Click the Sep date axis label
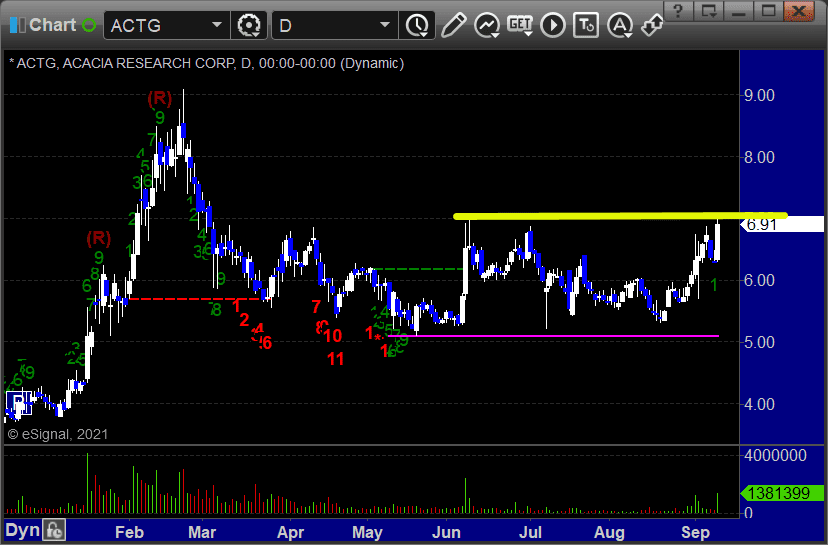The width and height of the screenshot is (828, 545). (x=695, y=532)
